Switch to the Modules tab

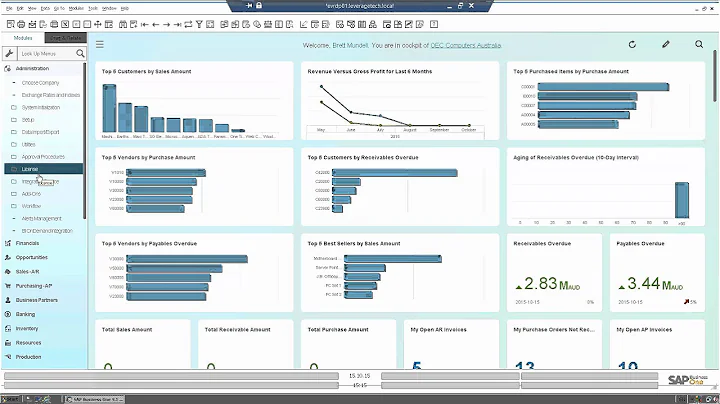[x=23, y=38]
